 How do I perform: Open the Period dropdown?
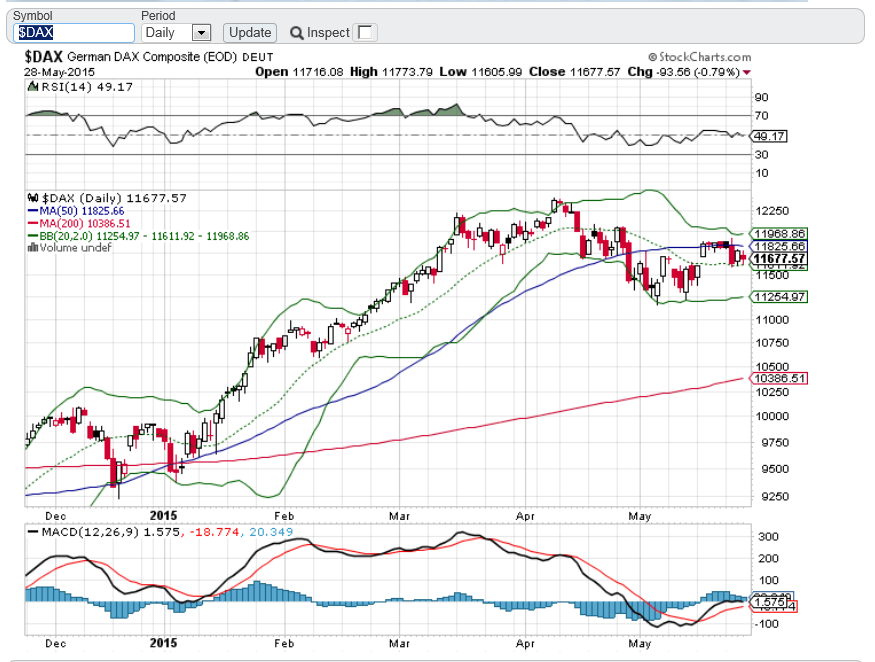coord(200,32)
